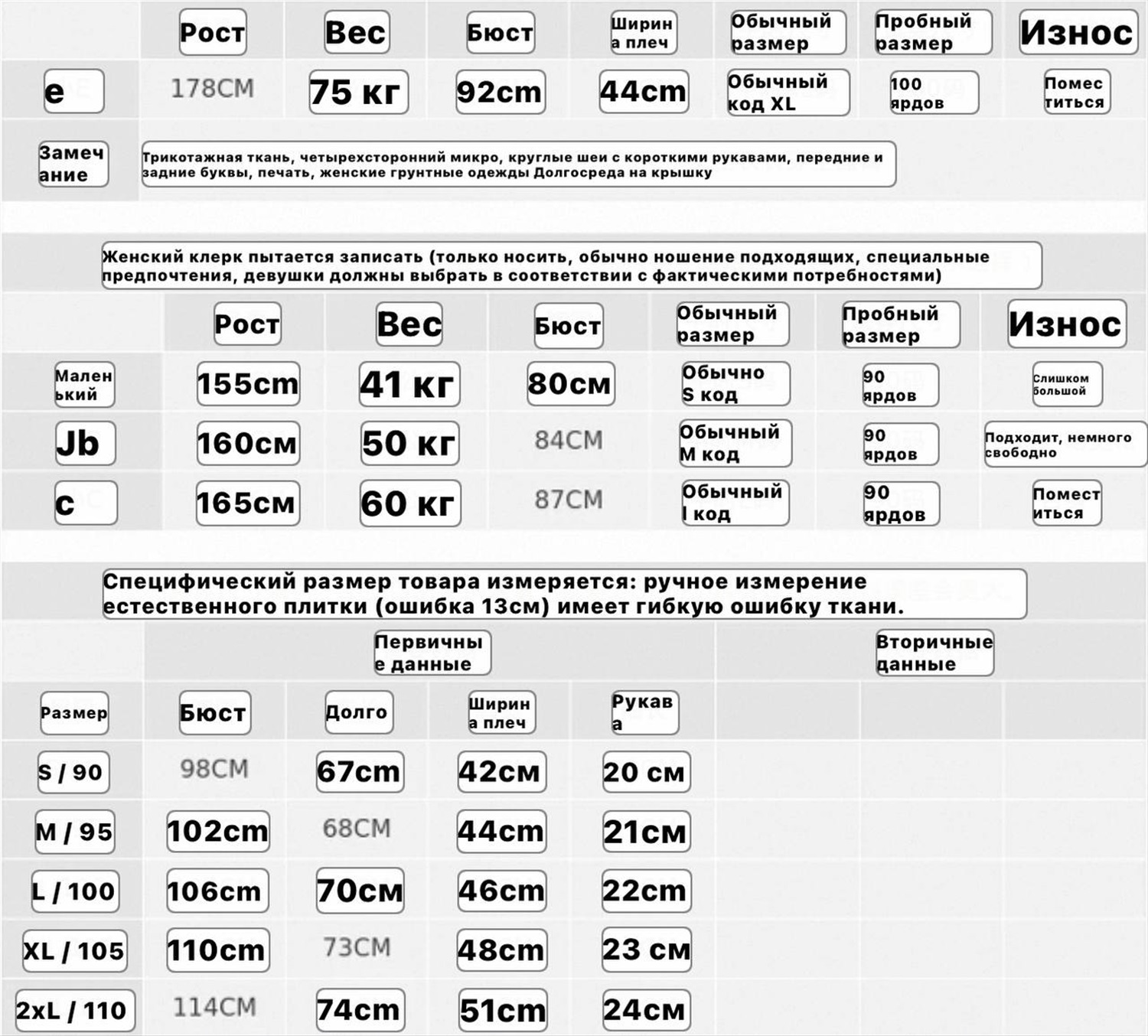Click the 'Женский клерк пытается записать' note
Viewport: 1148px width, 1036px height.
(571, 266)
